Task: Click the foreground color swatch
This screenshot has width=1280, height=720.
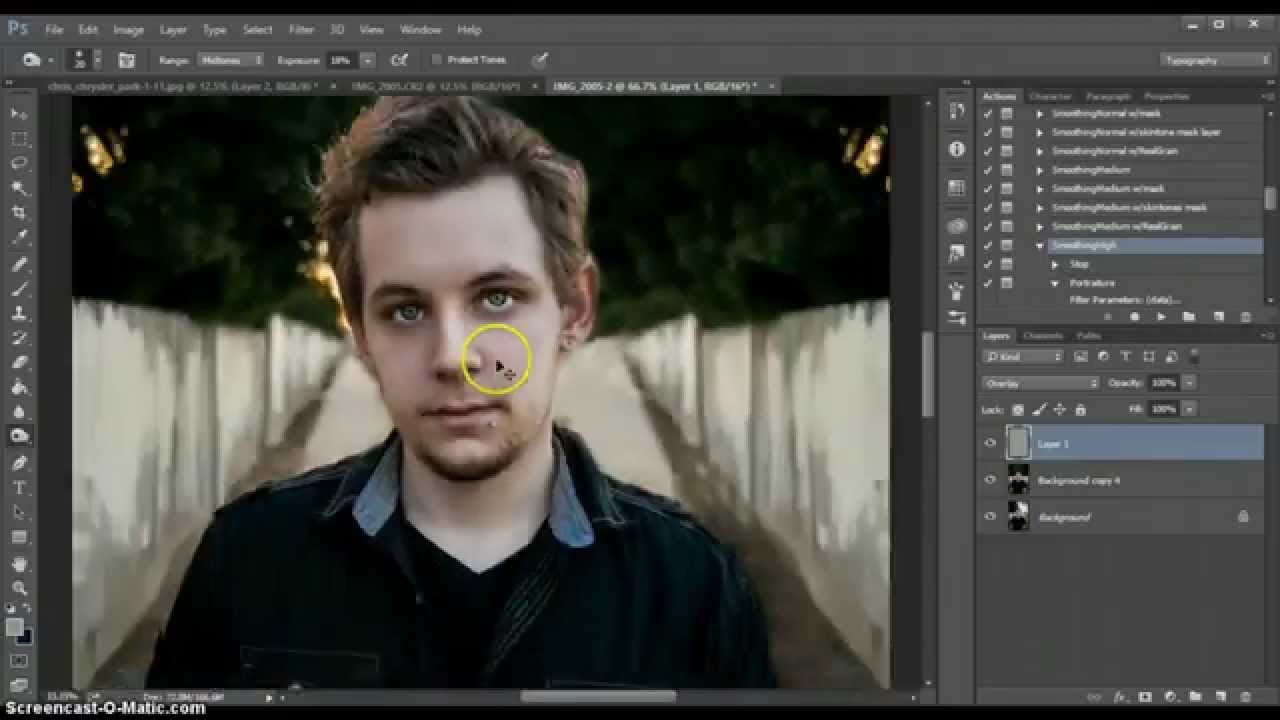Action: tap(15, 627)
